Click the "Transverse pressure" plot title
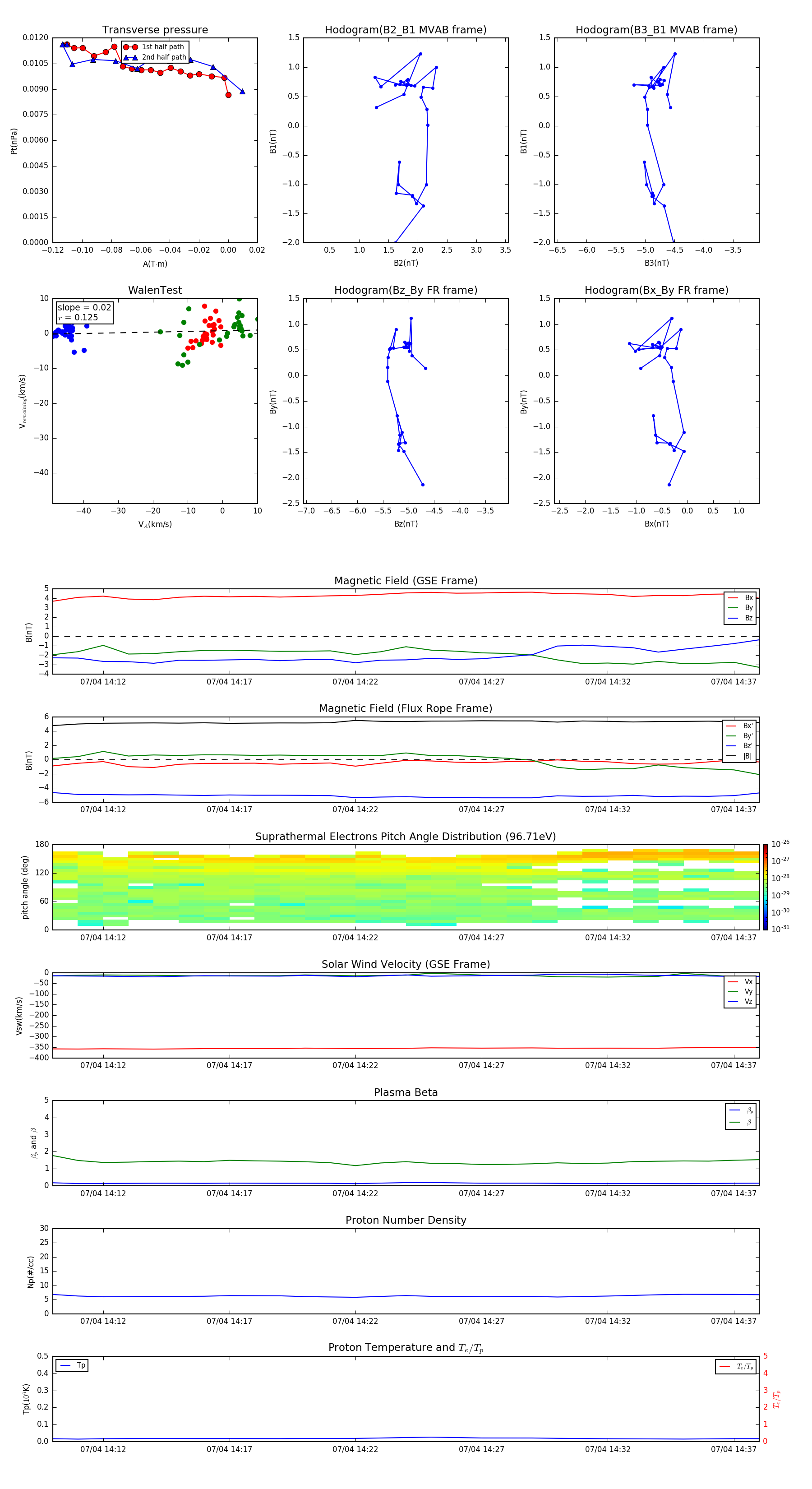This screenshot has width=812, height=1489. point(155,30)
